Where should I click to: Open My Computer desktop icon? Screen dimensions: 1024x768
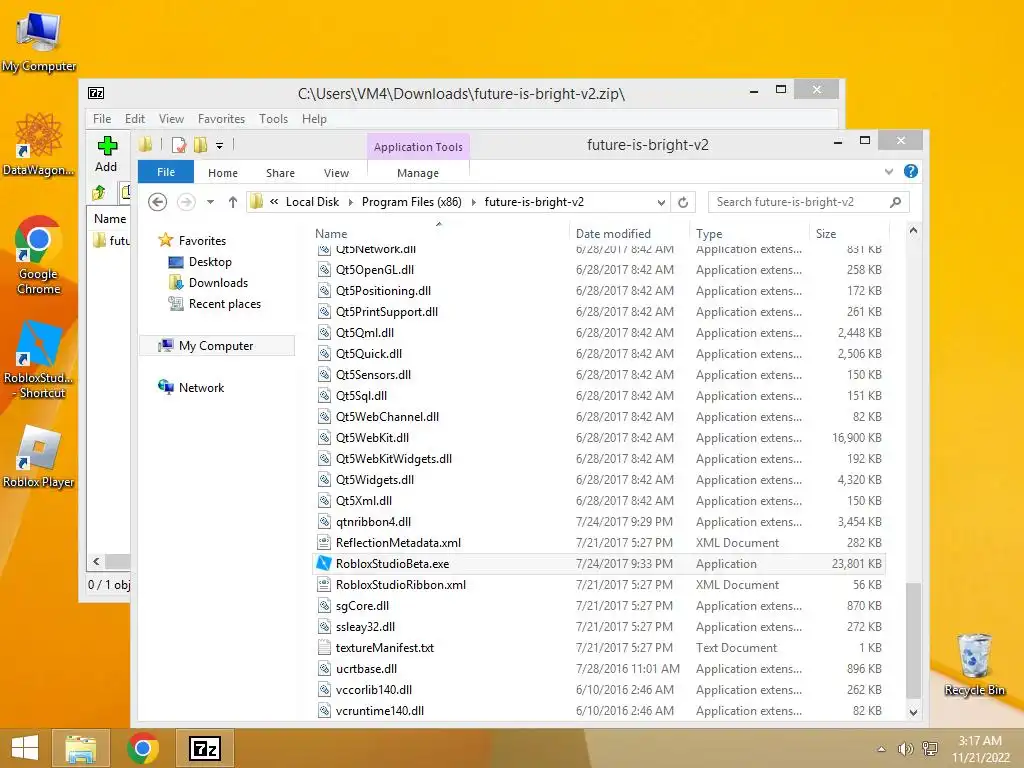tap(39, 42)
